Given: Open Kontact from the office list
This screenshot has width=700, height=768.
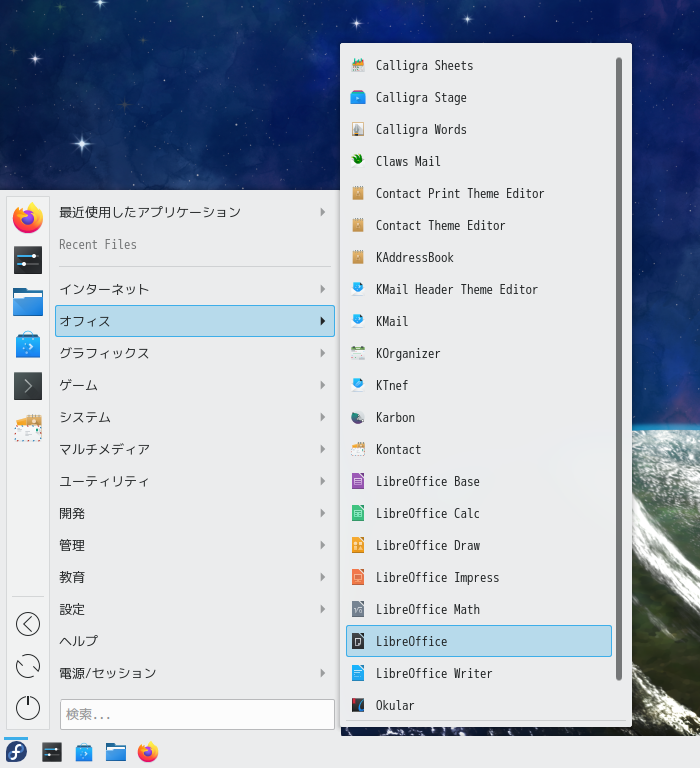Looking at the screenshot, I should coord(479,449).
